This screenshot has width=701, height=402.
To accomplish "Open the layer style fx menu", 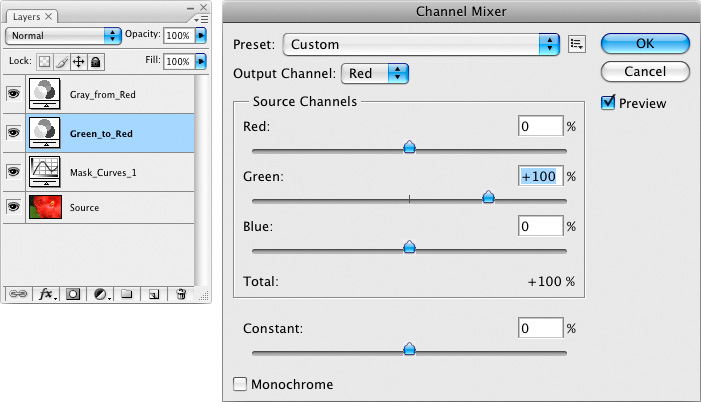I will 45,295.
